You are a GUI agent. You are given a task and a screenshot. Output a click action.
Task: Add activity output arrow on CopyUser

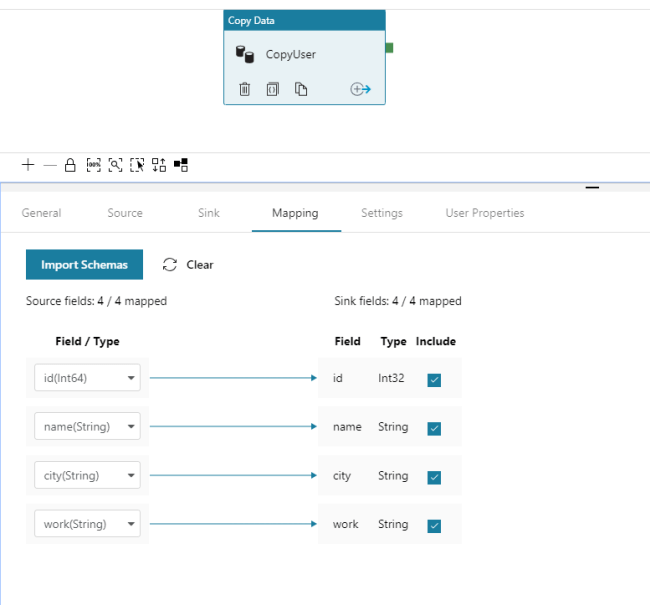click(360, 89)
